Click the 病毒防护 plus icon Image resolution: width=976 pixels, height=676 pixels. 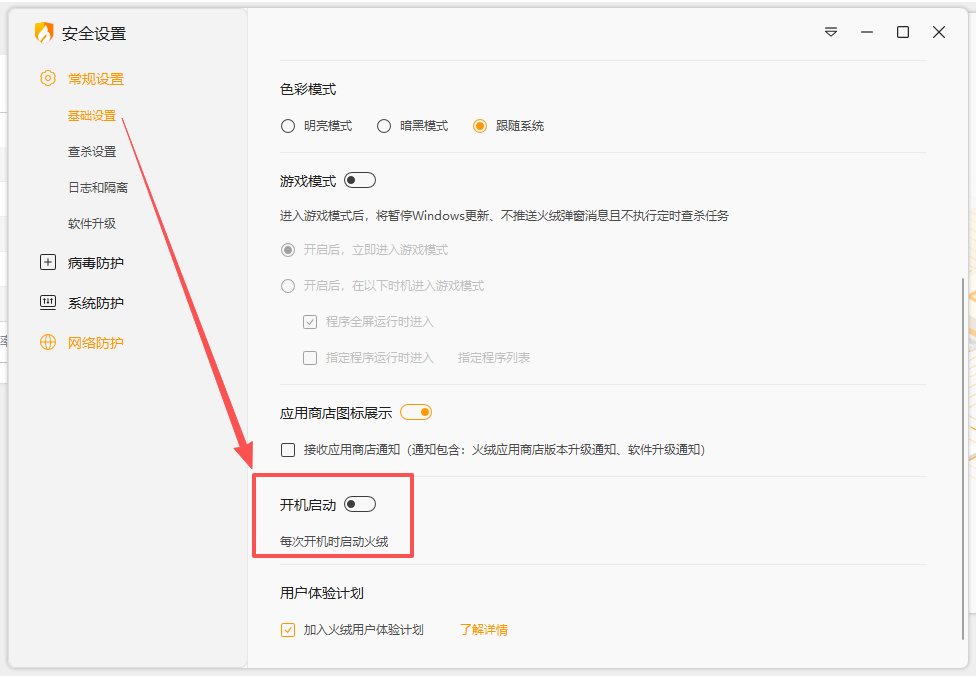click(x=47, y=263)
